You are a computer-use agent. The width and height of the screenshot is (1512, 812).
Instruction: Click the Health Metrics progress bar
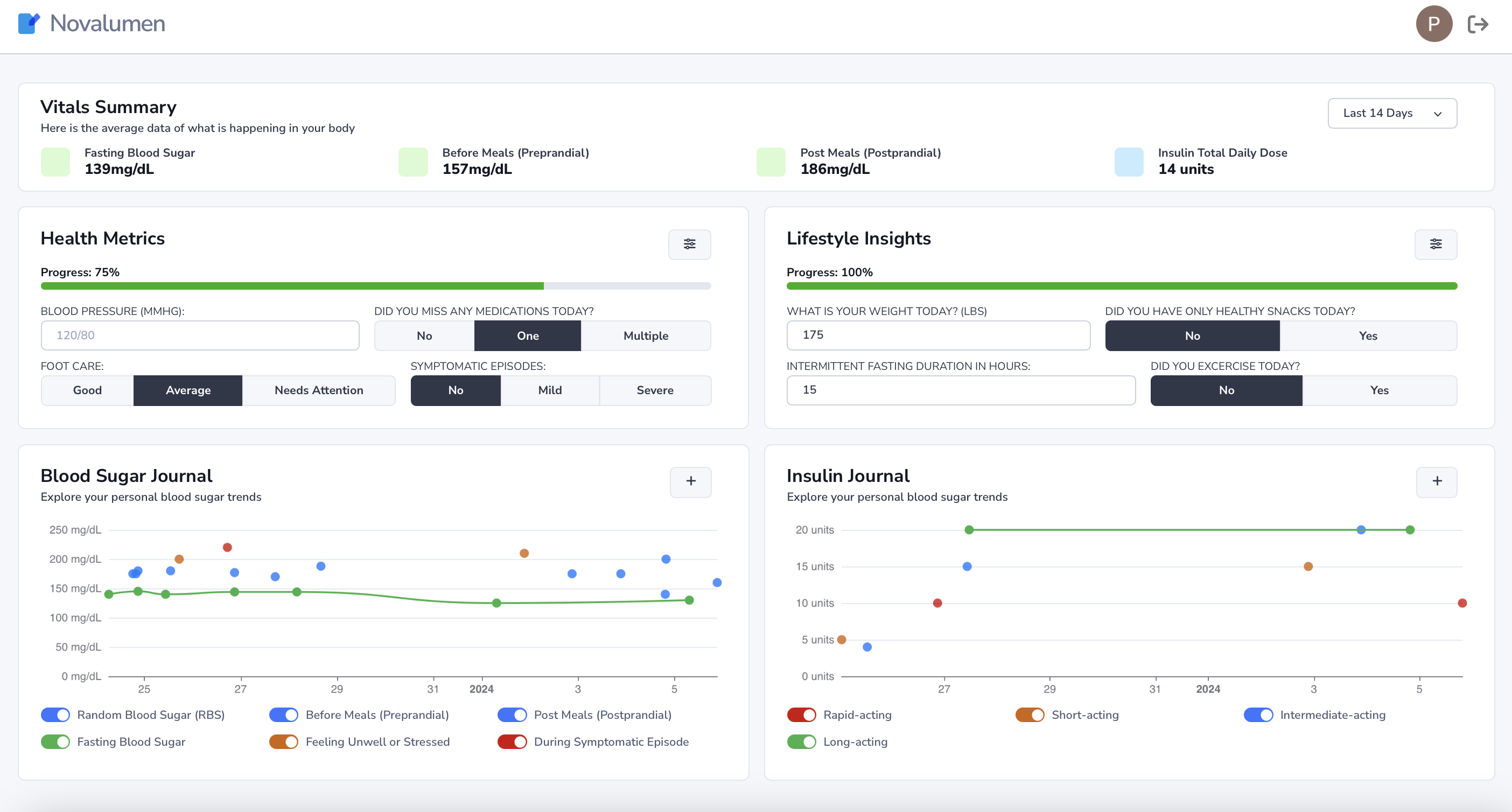[x=376, y=286]
